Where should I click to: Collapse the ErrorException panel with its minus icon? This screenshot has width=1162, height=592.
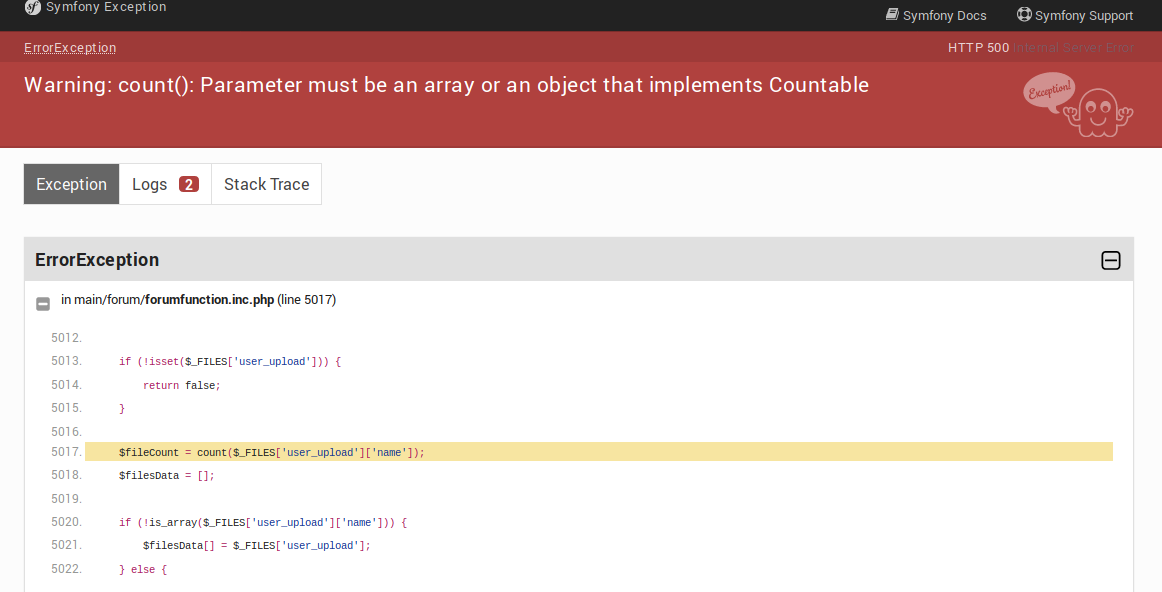click(x=1110, y=260)
